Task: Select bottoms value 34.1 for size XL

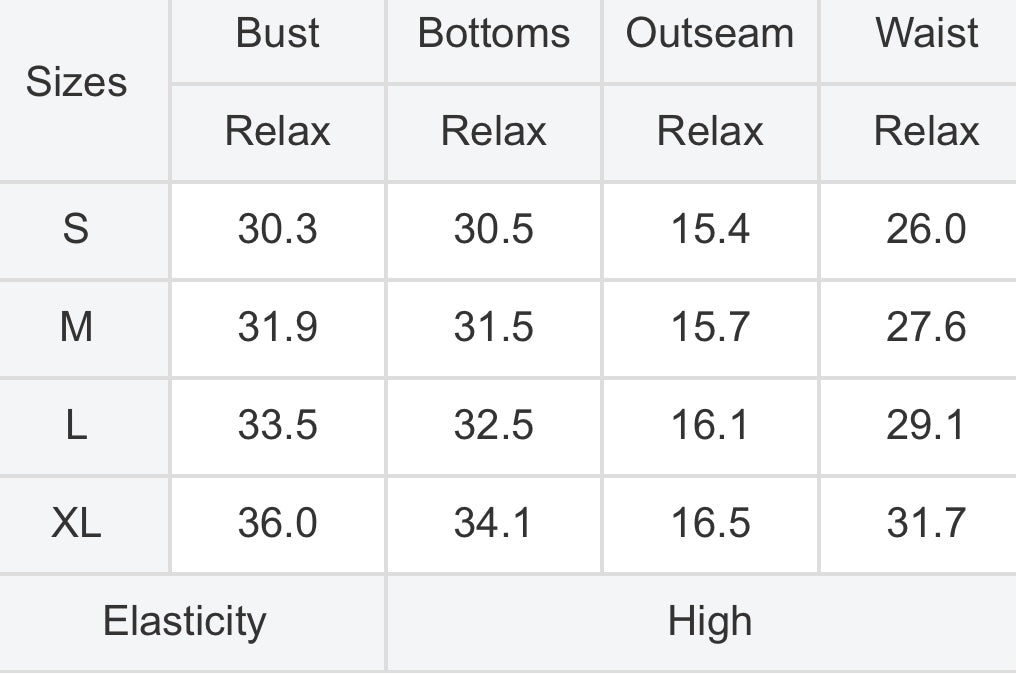Action: click(494, 523)
